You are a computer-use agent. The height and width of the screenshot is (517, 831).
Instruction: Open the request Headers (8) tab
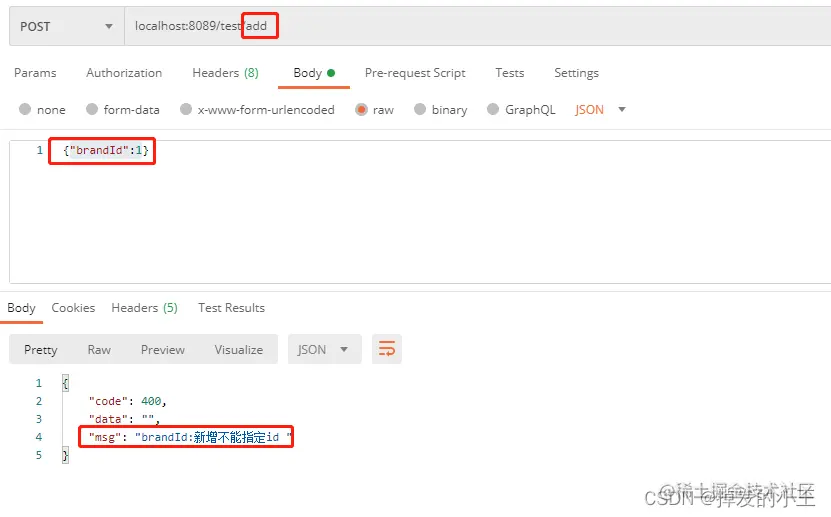(225, 73)
